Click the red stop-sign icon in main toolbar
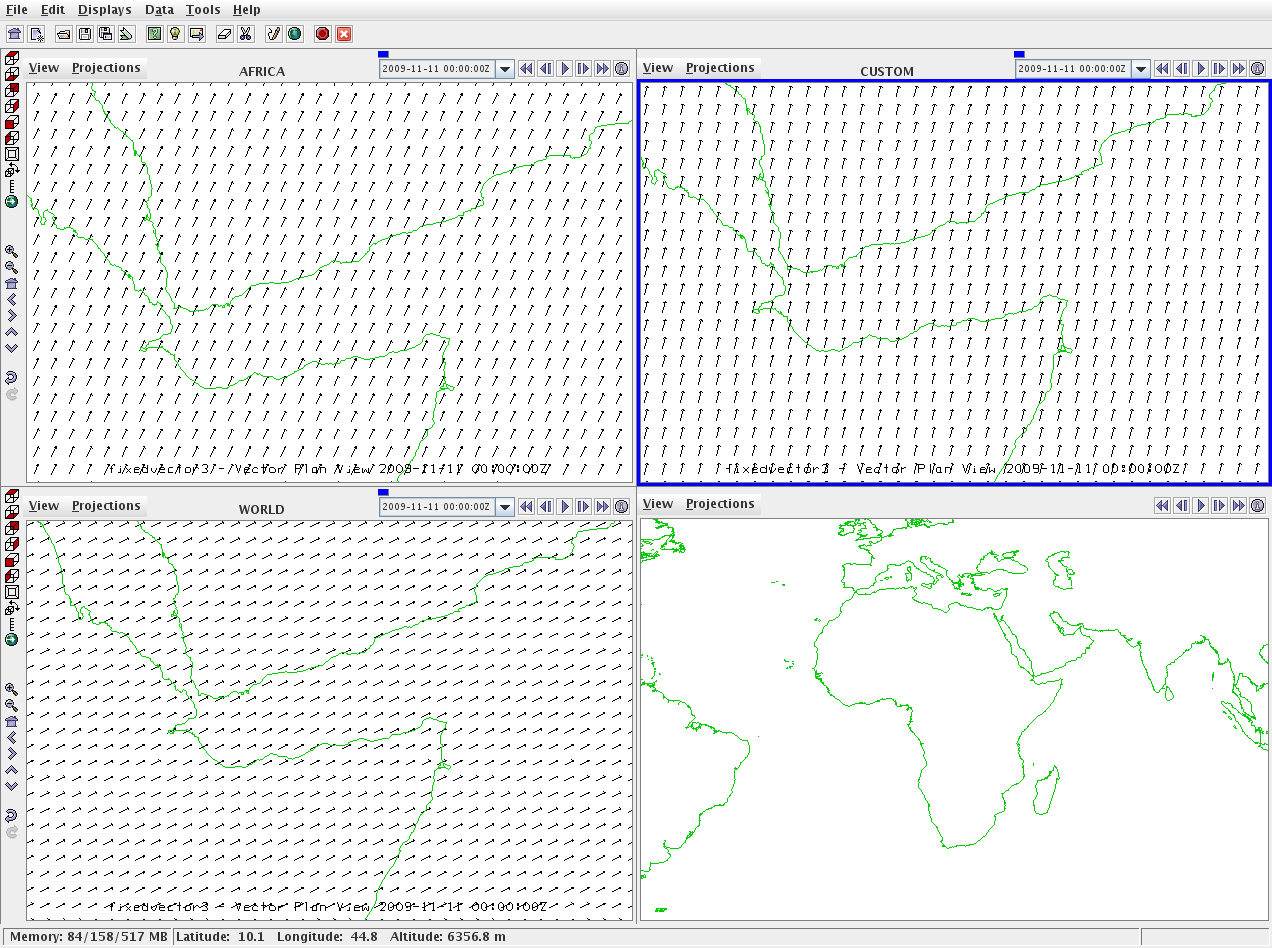This screenshot has width=1272, height=948. (x=322, y=33)
